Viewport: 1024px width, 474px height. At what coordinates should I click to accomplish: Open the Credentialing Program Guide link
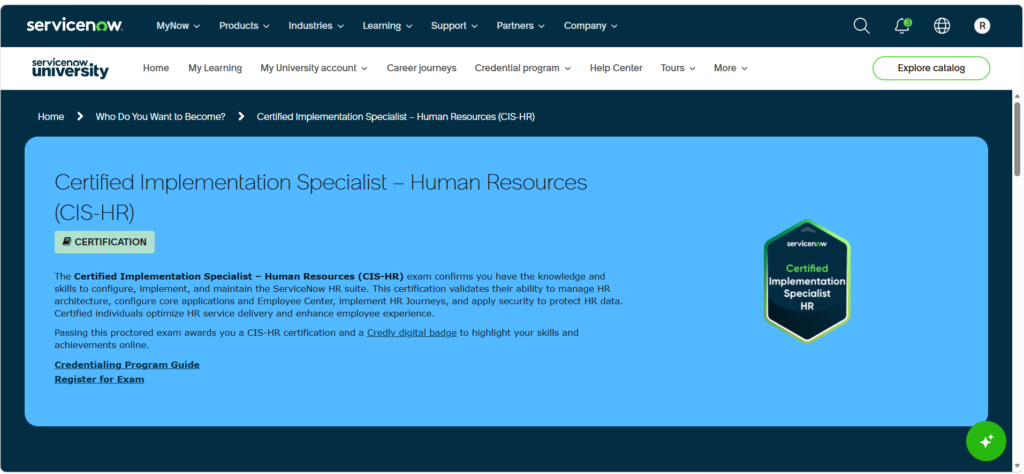point(127,365)
